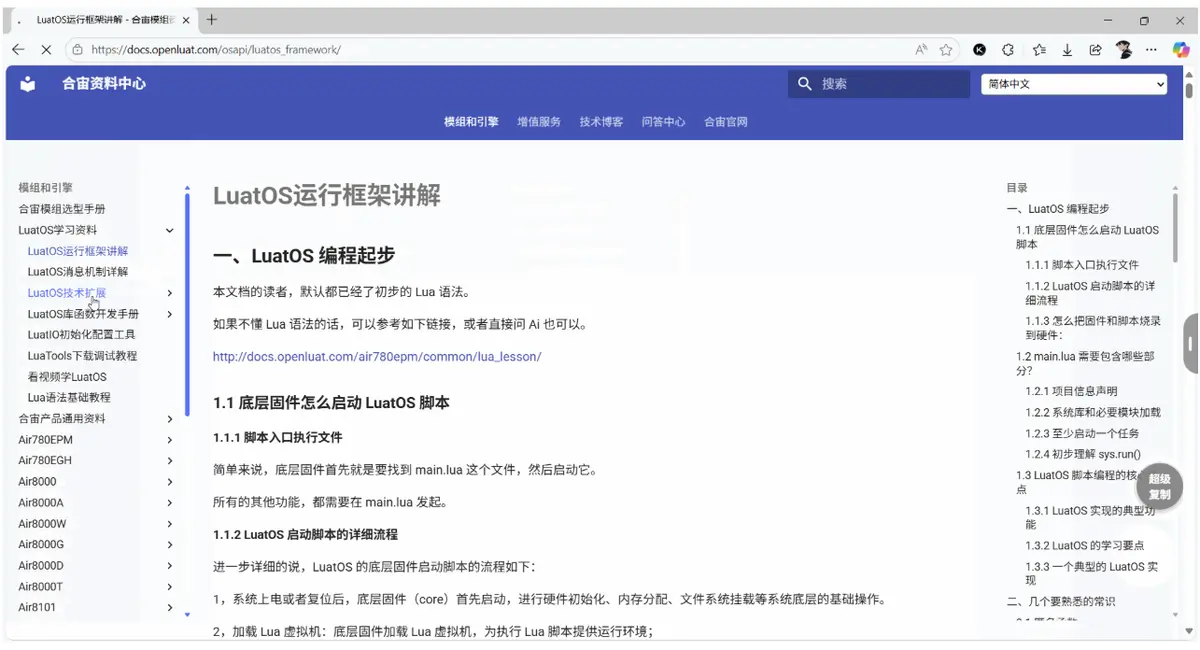Image resolution: width=1200 pixels, height=650 pixels.
Task: Open LuatIO初始化配置工具 in sidebar
Action: pos(81,335)
